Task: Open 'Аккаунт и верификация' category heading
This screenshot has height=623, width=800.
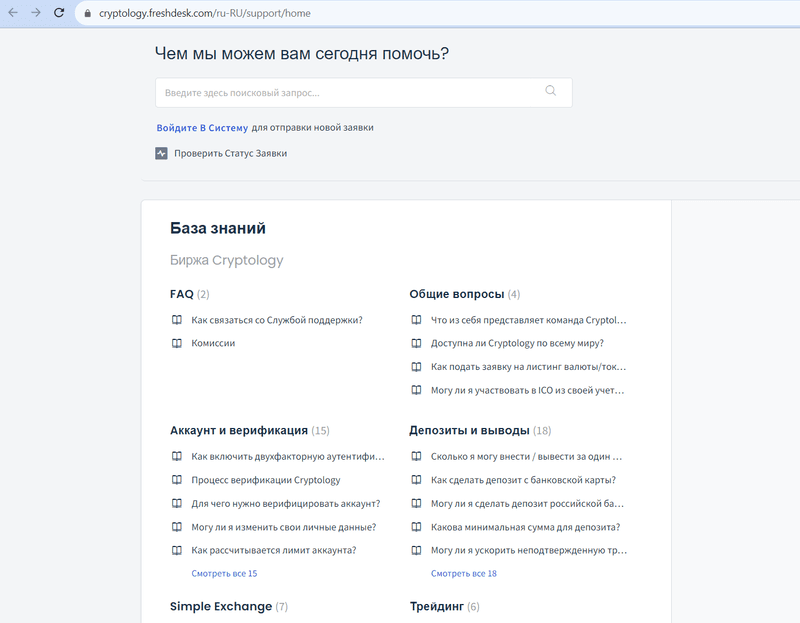Action: tap(239, 430)
